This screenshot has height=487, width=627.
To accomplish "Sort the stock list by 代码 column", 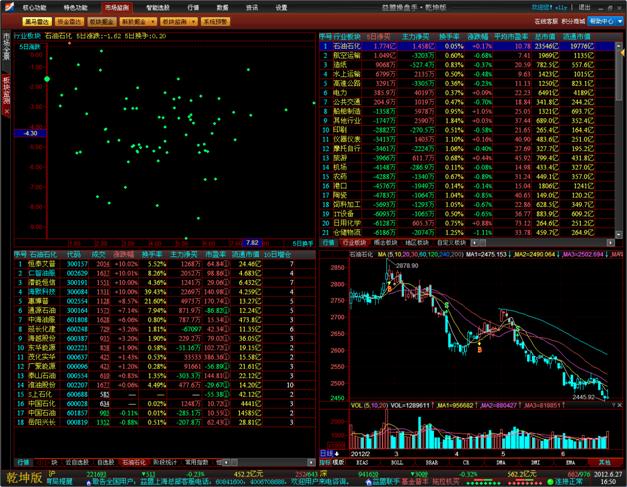I will click(74, 254).
